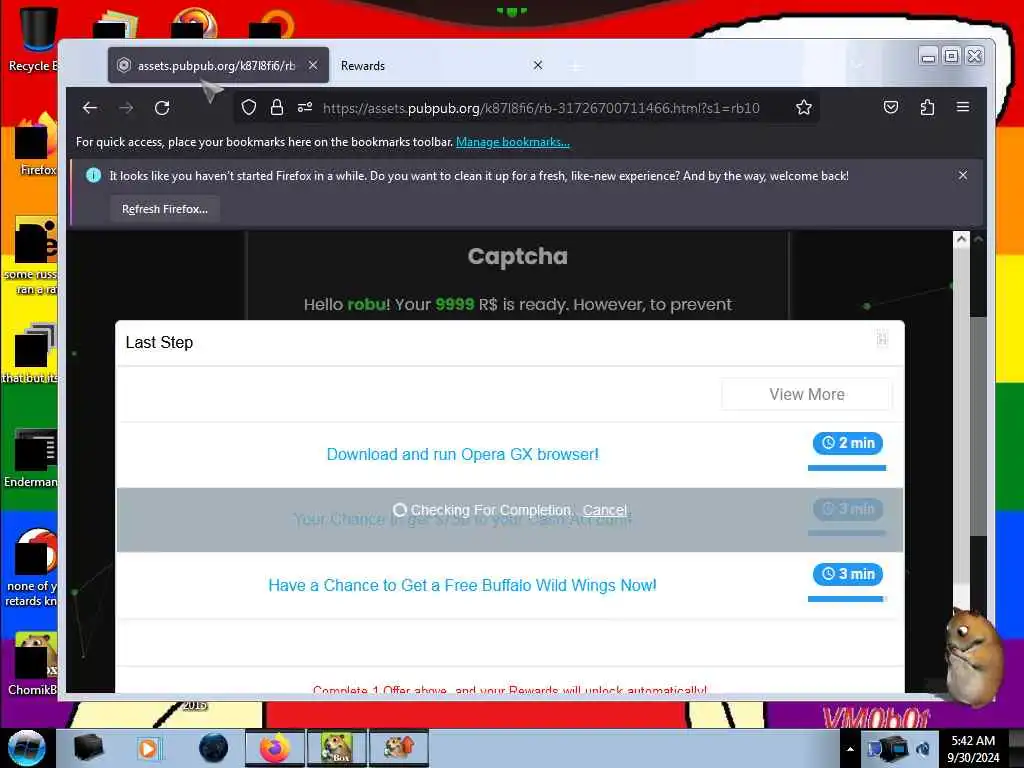Open the site permissions icon in address bar

305,108
